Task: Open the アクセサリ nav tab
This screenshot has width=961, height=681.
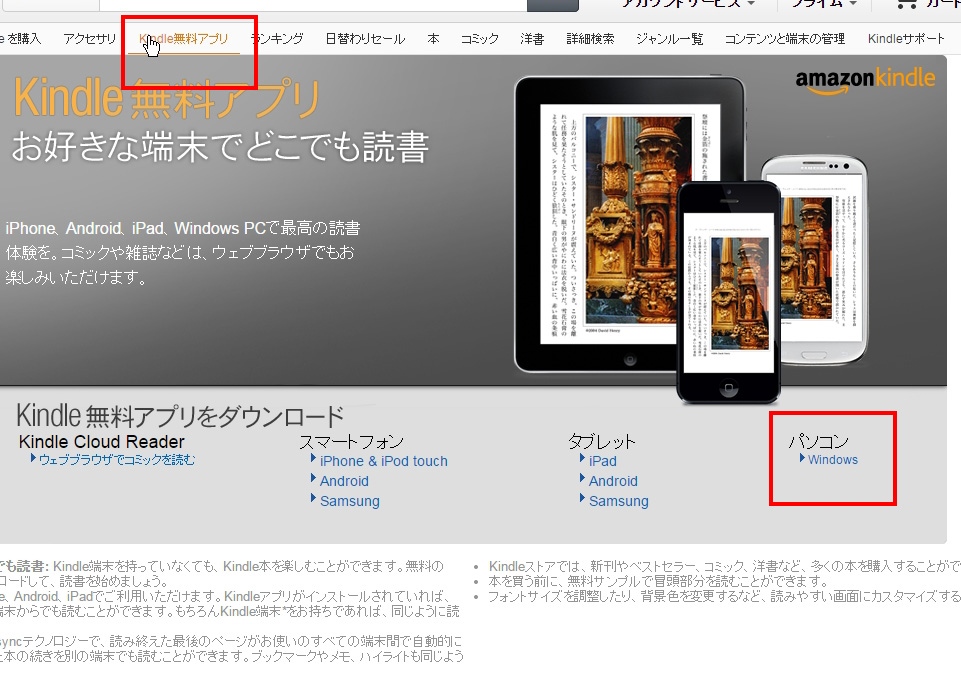Action: coord(89,39)
